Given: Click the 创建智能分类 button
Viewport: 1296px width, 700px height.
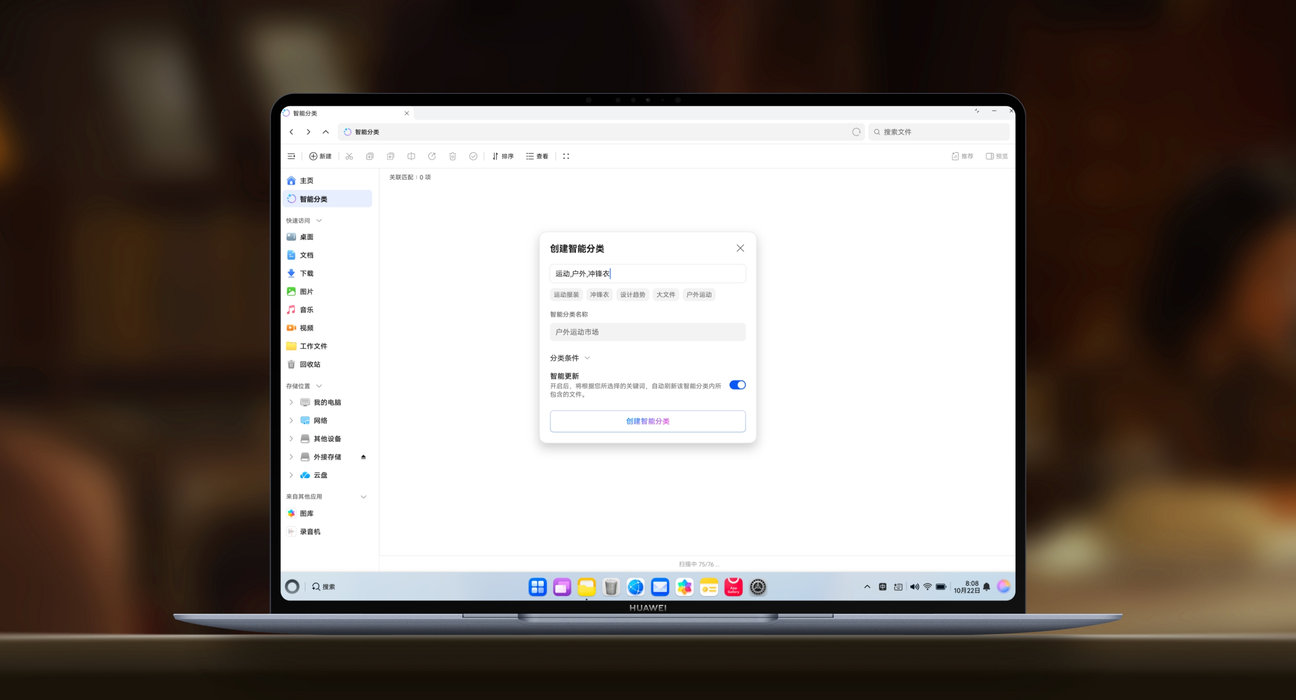Looking at the screenshot, I should coord(647,421).
